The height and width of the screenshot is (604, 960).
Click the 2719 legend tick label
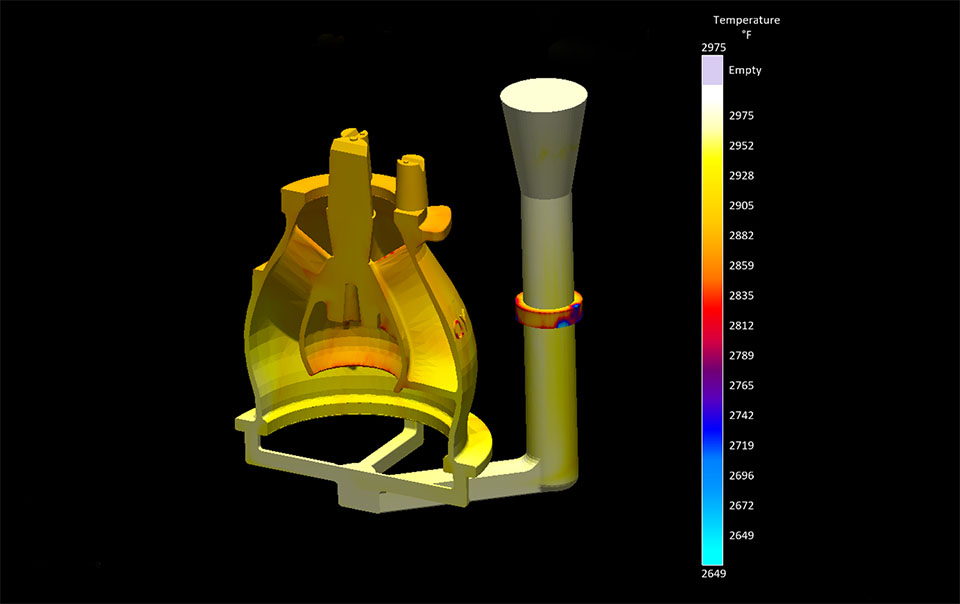[741, 446]
